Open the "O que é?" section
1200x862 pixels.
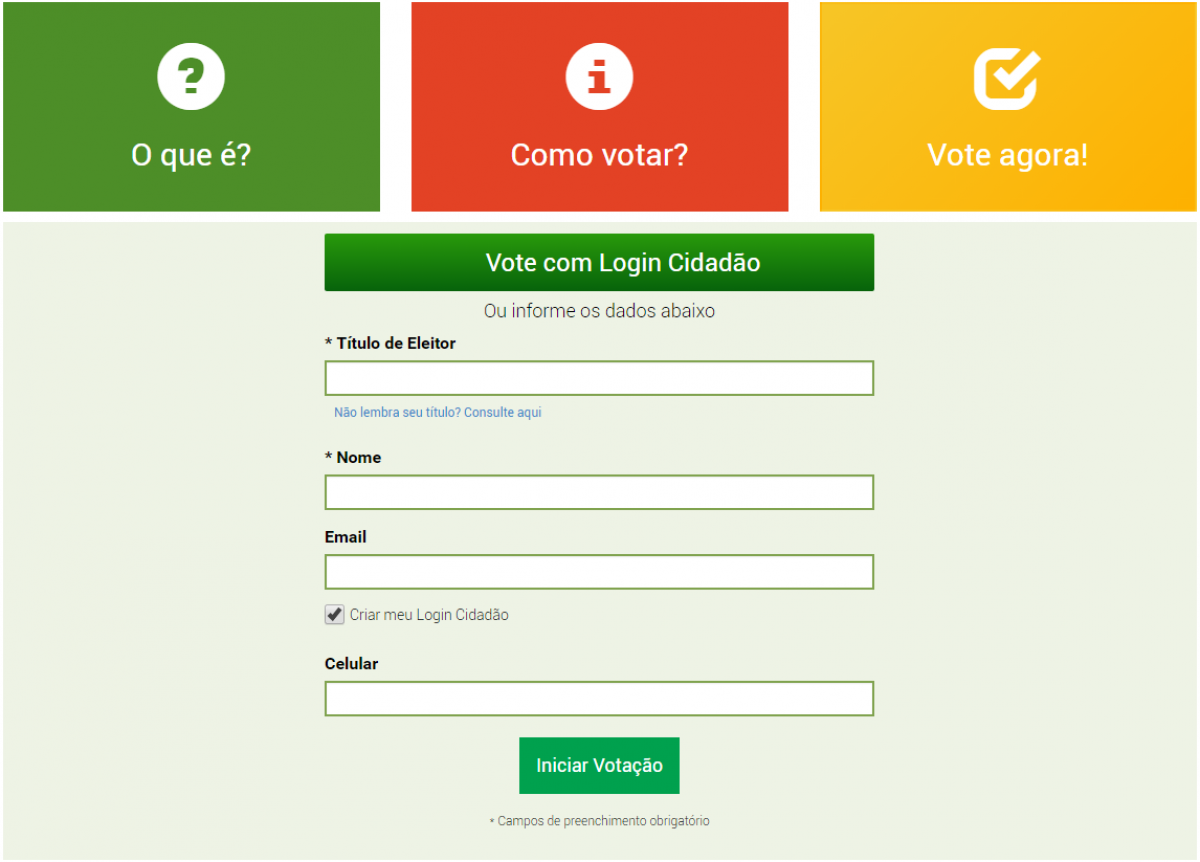coord(191,155)
